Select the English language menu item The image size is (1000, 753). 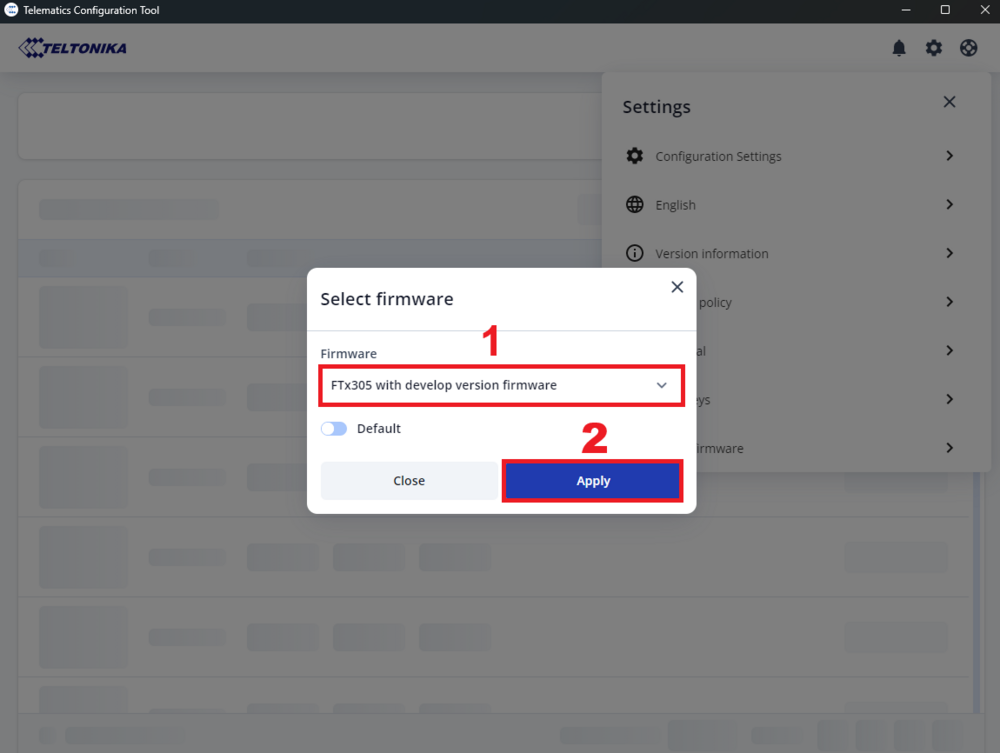coord(675,205)
